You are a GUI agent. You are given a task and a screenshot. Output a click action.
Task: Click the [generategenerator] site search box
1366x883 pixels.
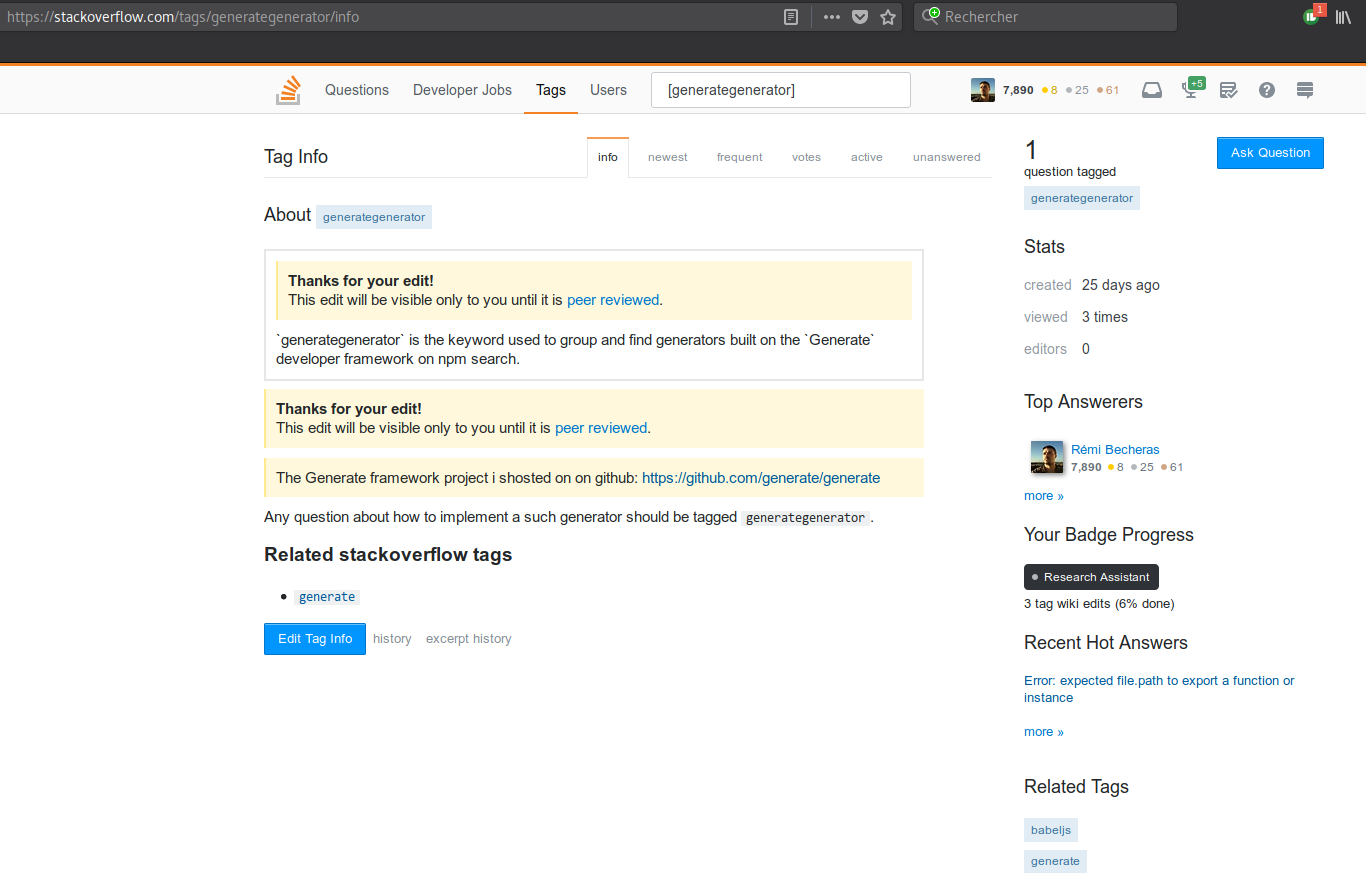[781, 90]
